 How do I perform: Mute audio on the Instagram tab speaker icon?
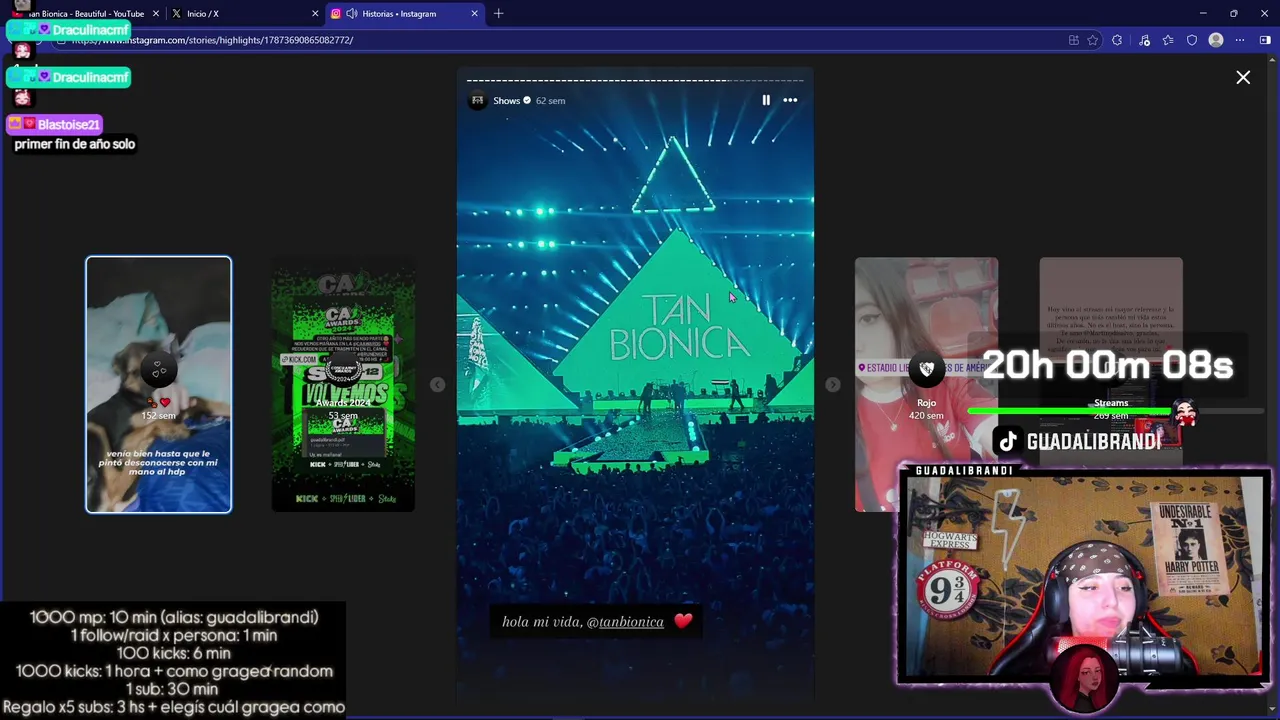[351, 14]
